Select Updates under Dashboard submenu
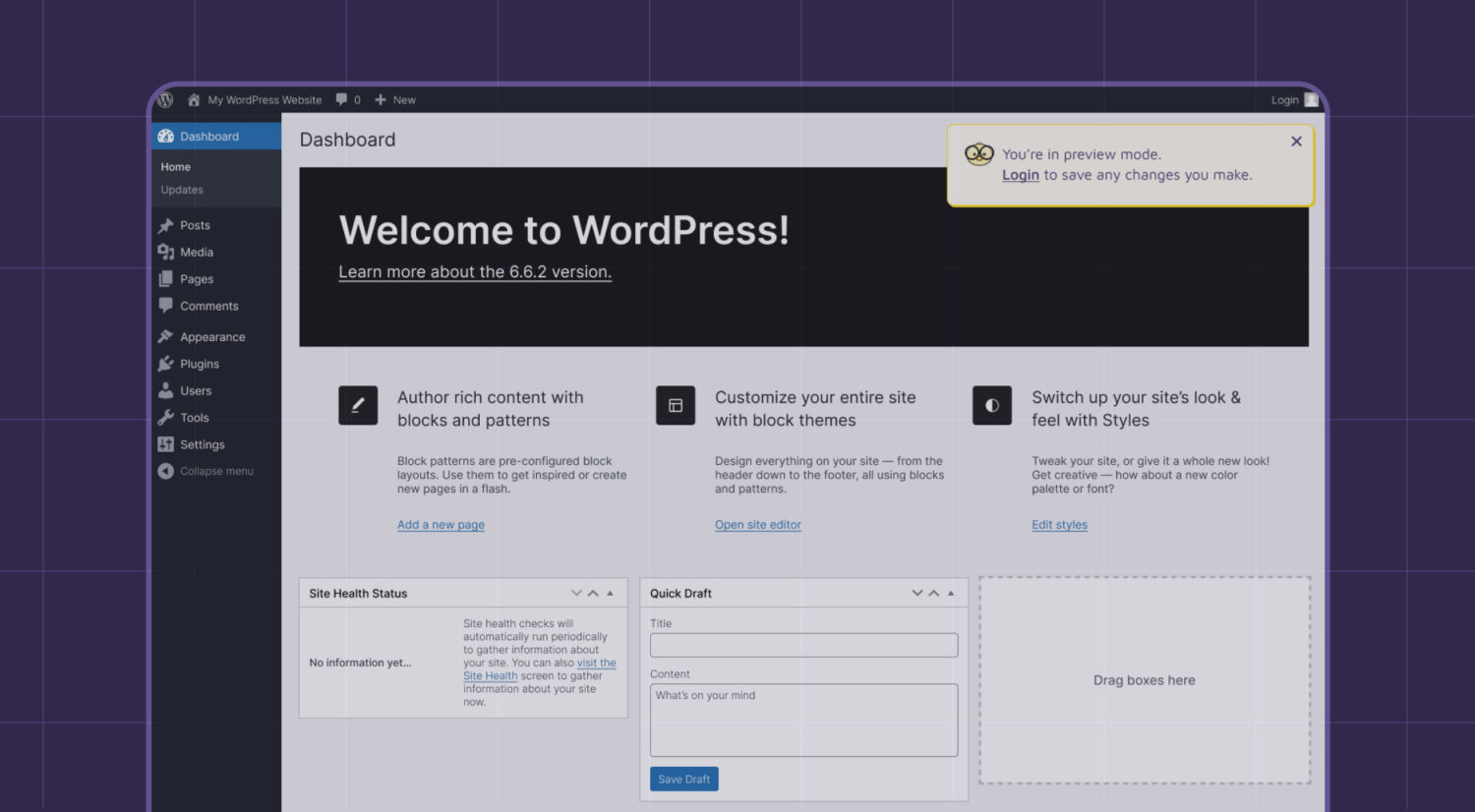 [x=182, y=191]
